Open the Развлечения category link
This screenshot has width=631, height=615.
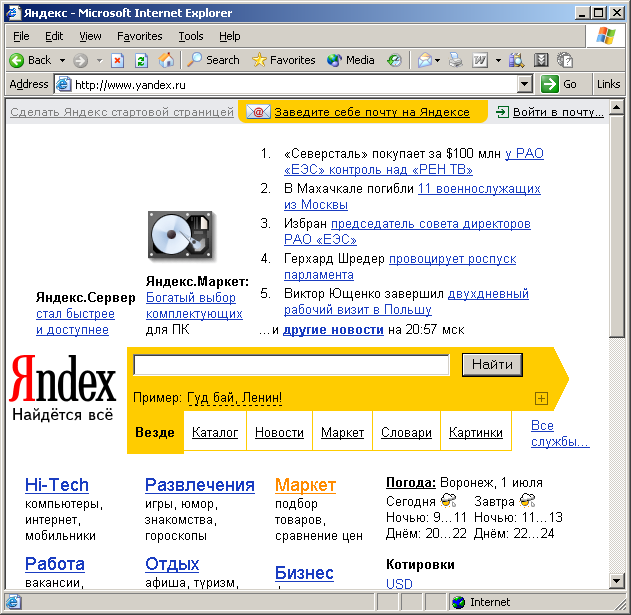(x=200, y=485)
